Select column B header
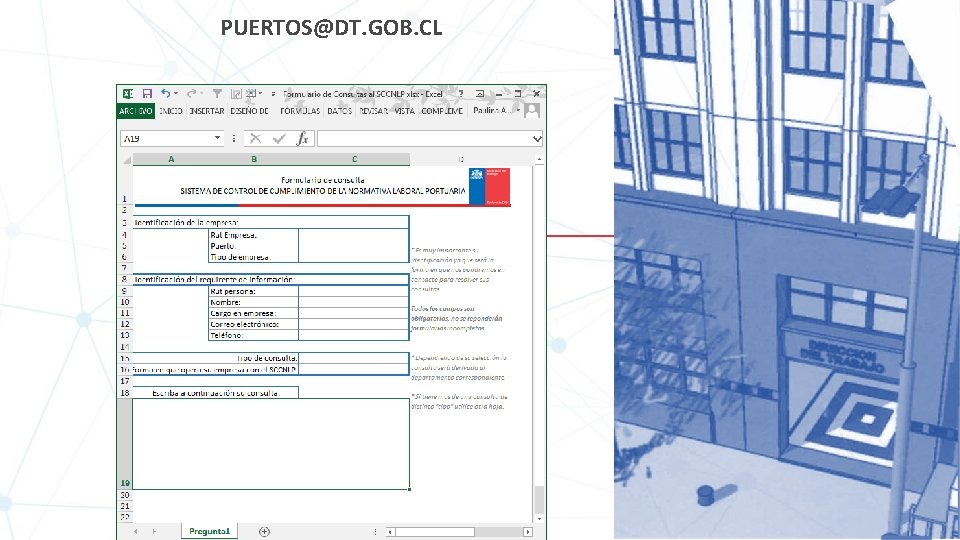 [253, 159]
